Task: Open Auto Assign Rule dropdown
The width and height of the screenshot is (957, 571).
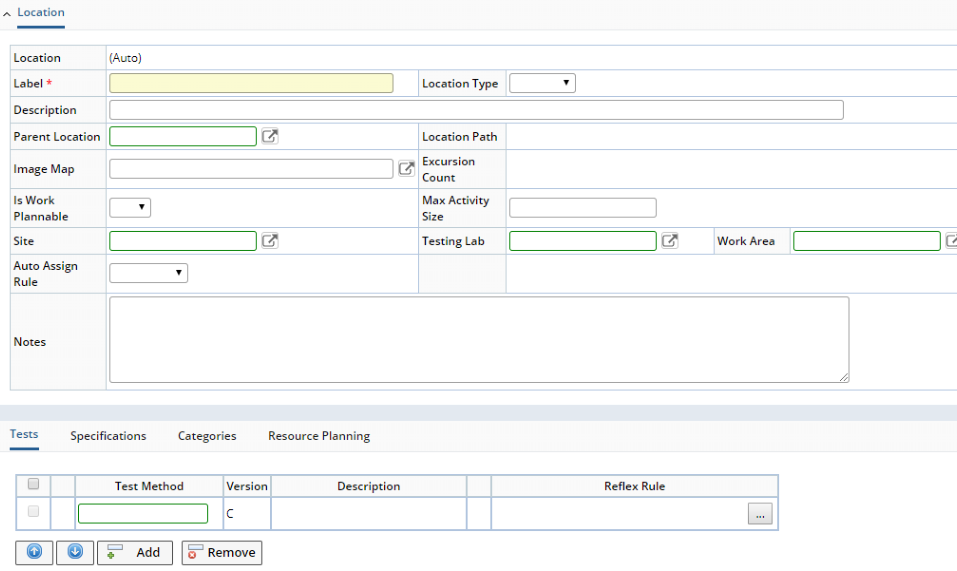Action: click(x=148, y=273)
